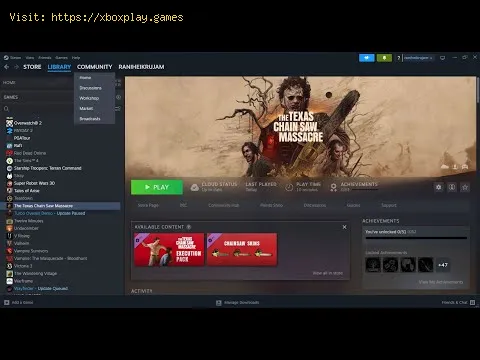Click the HOME library header
The width and height of the screenshot is (480, 360).
[x=9, y=82]
